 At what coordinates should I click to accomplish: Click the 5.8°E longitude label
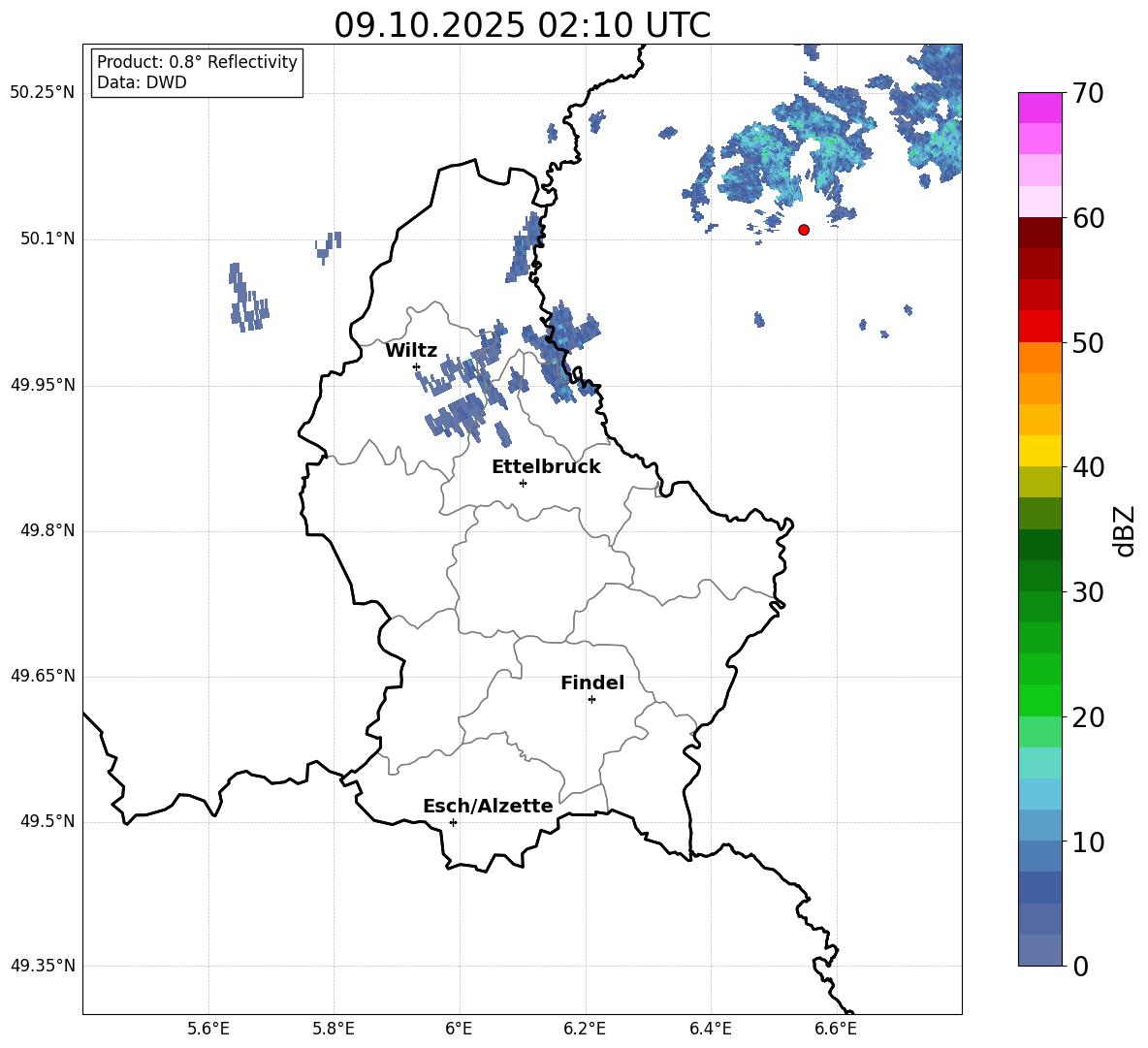pyautogui.click(x=334, y=1029)
